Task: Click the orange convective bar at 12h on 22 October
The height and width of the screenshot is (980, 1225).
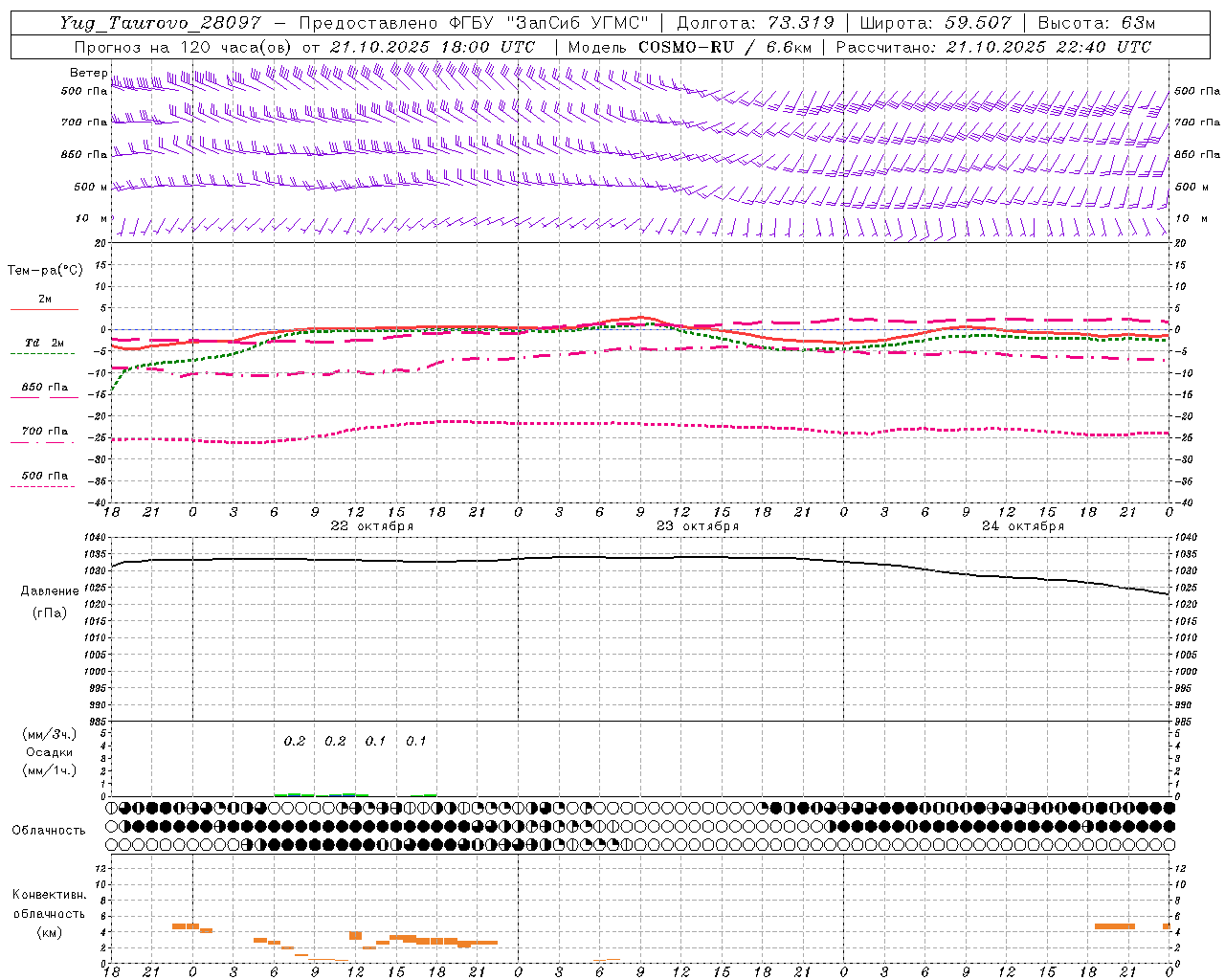Action: click(x=355, y=936)
